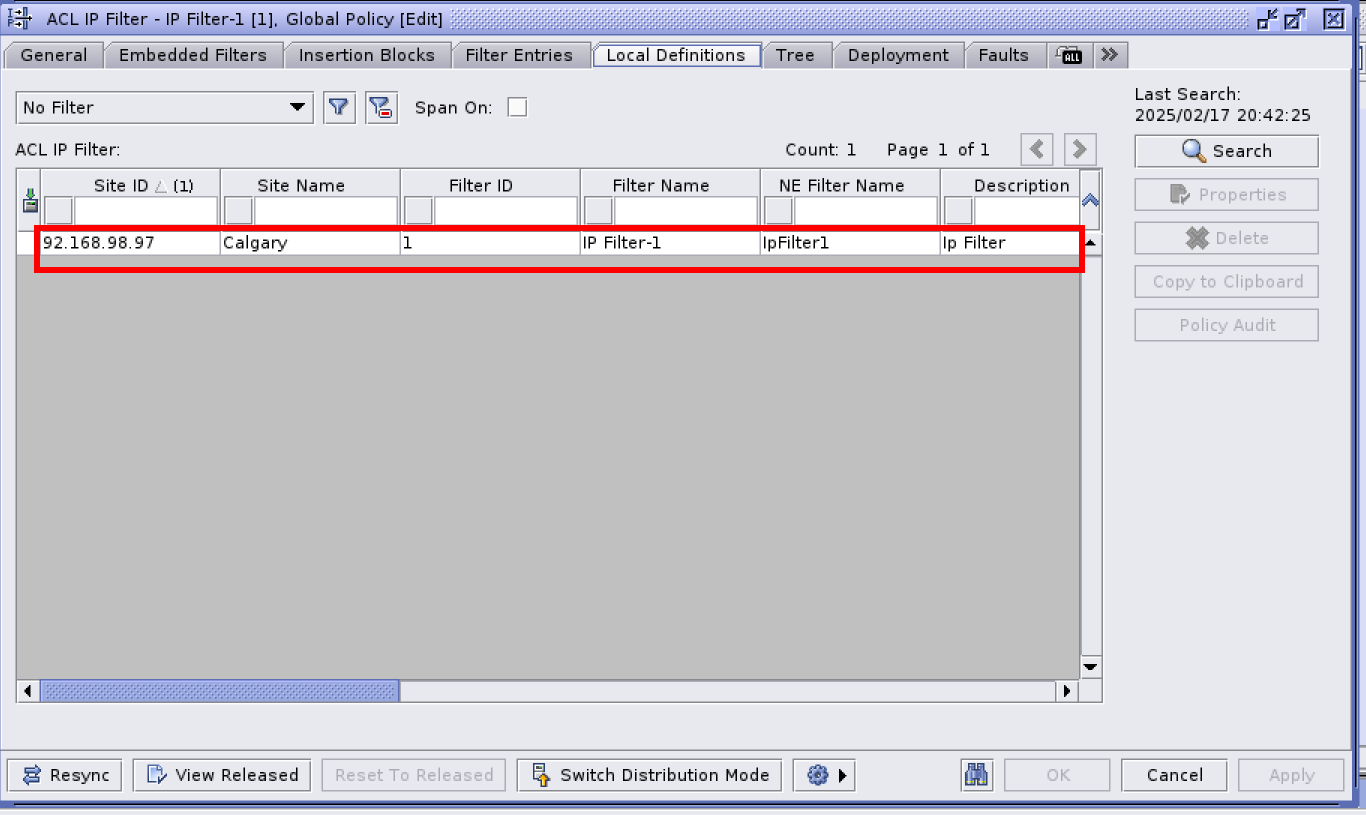The height and width of the screenshot is (815, 1366).
Task: Open the tab with the ALL icon
Action: pos(1070,55)
